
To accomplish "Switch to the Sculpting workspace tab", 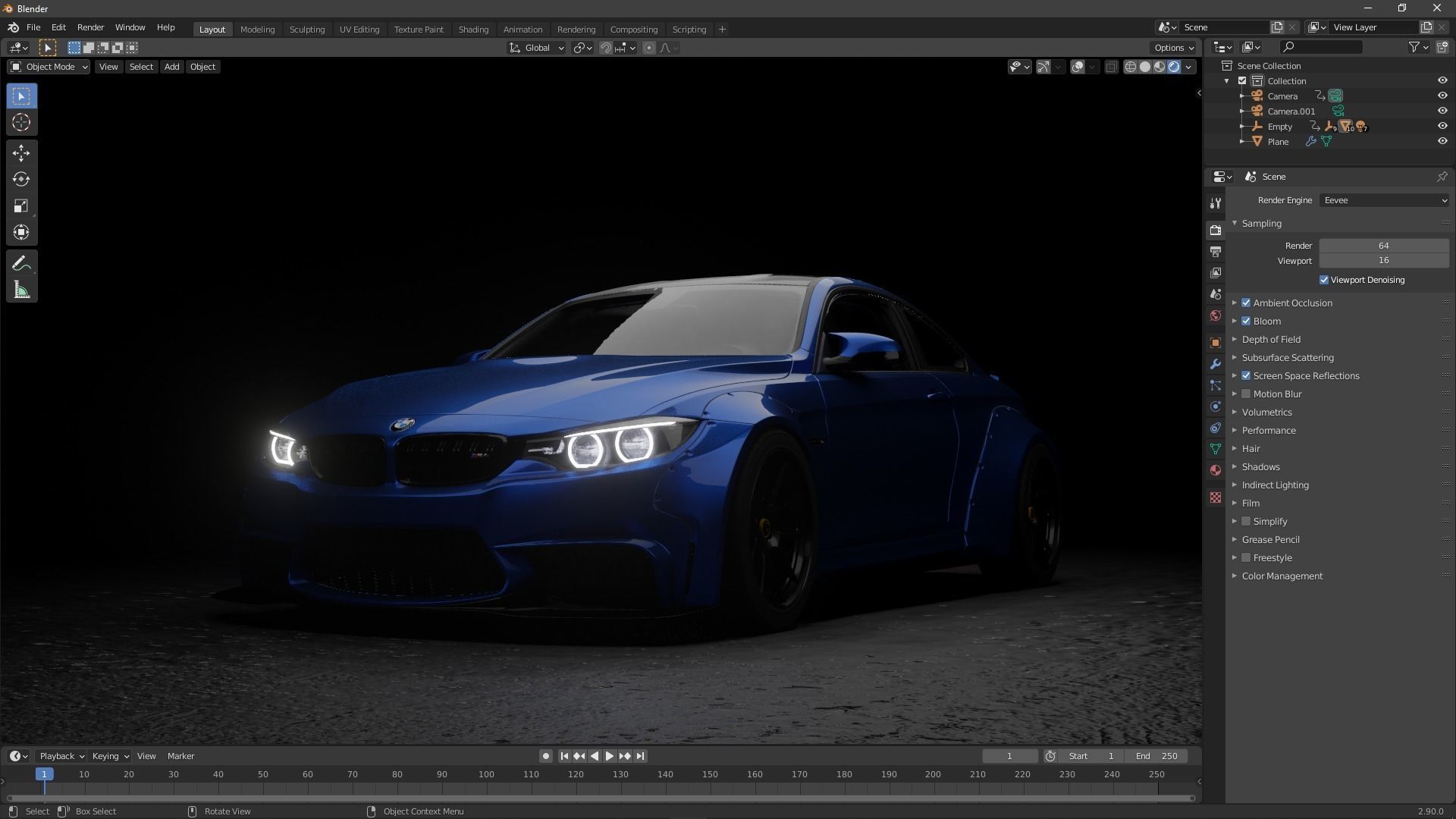I will pyautogui.click(x=307, y=30).
